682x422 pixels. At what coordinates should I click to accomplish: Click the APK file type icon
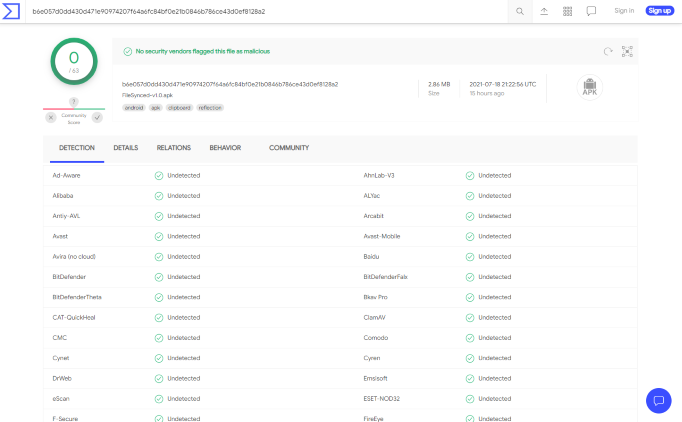point(589,87)
